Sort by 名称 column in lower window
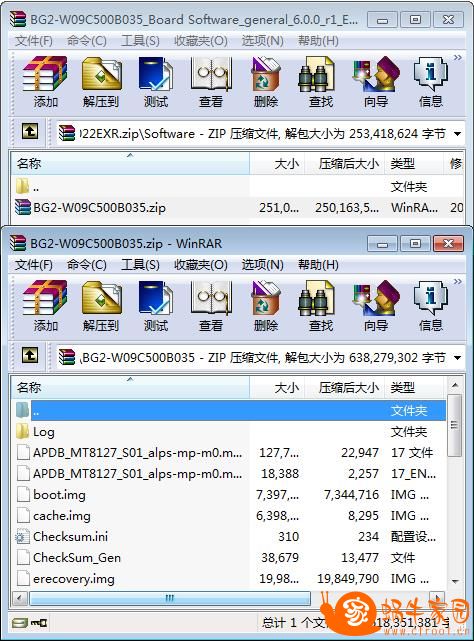 [x=130, y=387]
